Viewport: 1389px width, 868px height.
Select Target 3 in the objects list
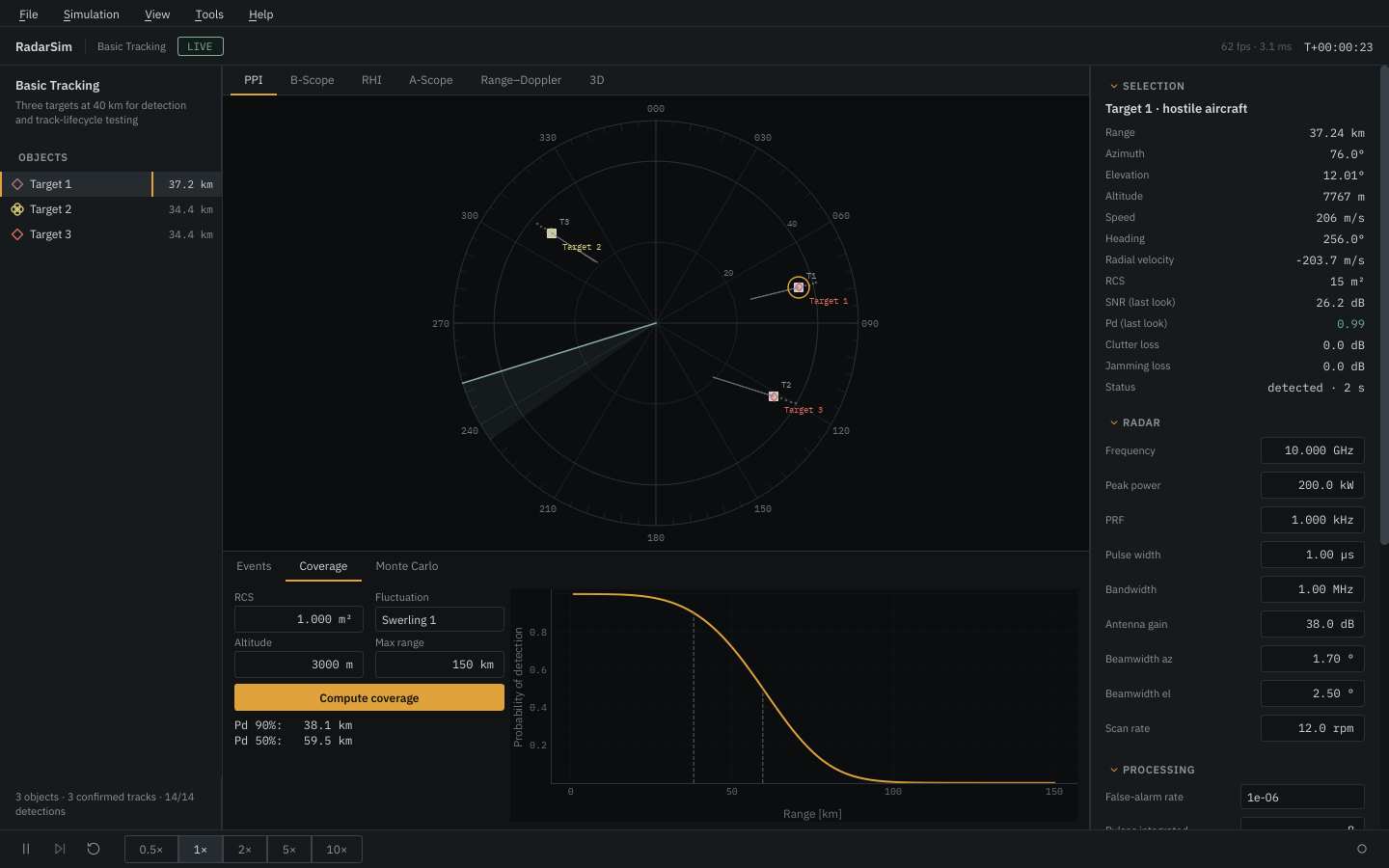[x=111, y=234]
